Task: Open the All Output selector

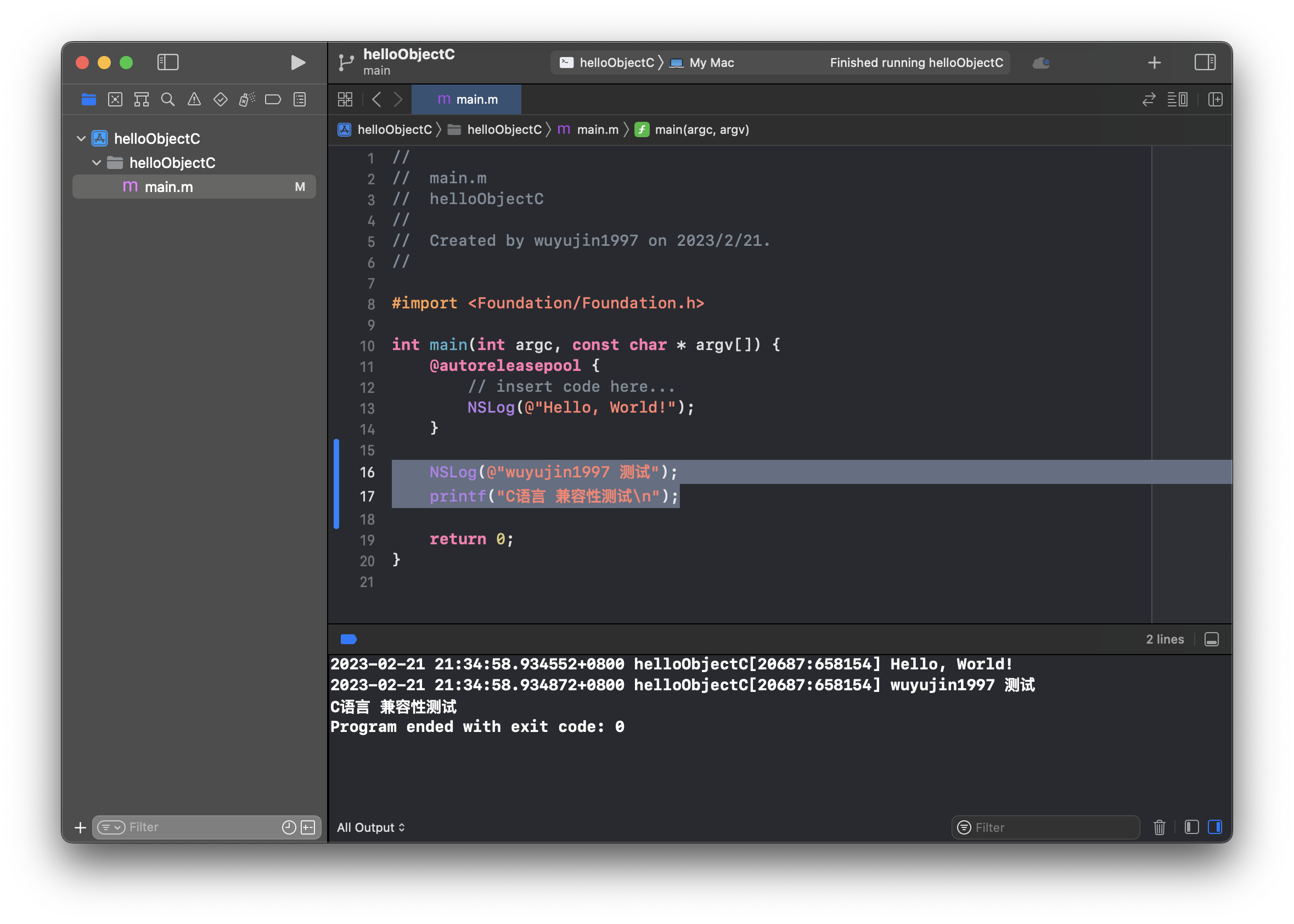Action: point(370,827)
